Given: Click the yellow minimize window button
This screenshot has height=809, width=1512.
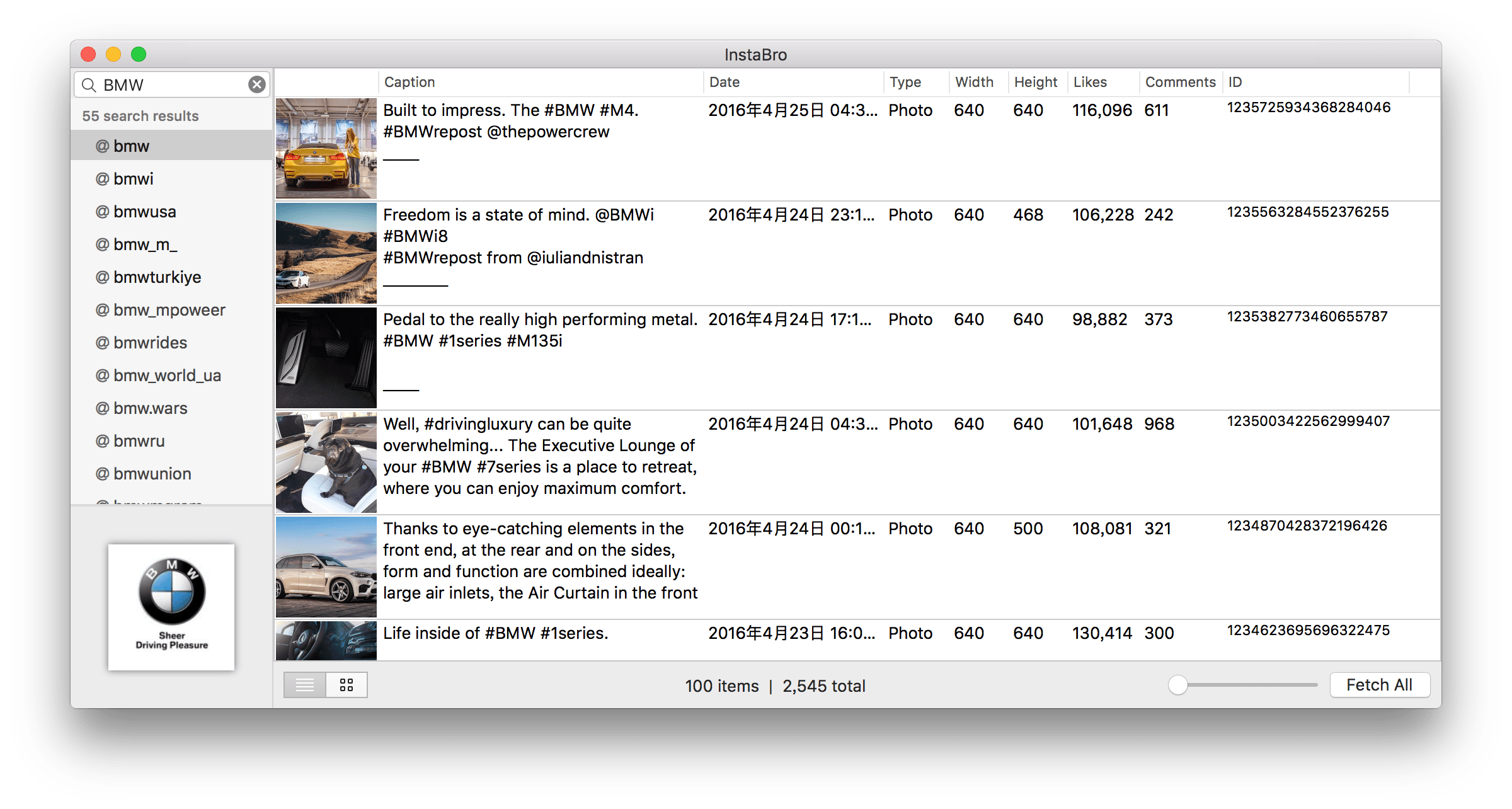Looking at the screenshot, I should point(113,55).
